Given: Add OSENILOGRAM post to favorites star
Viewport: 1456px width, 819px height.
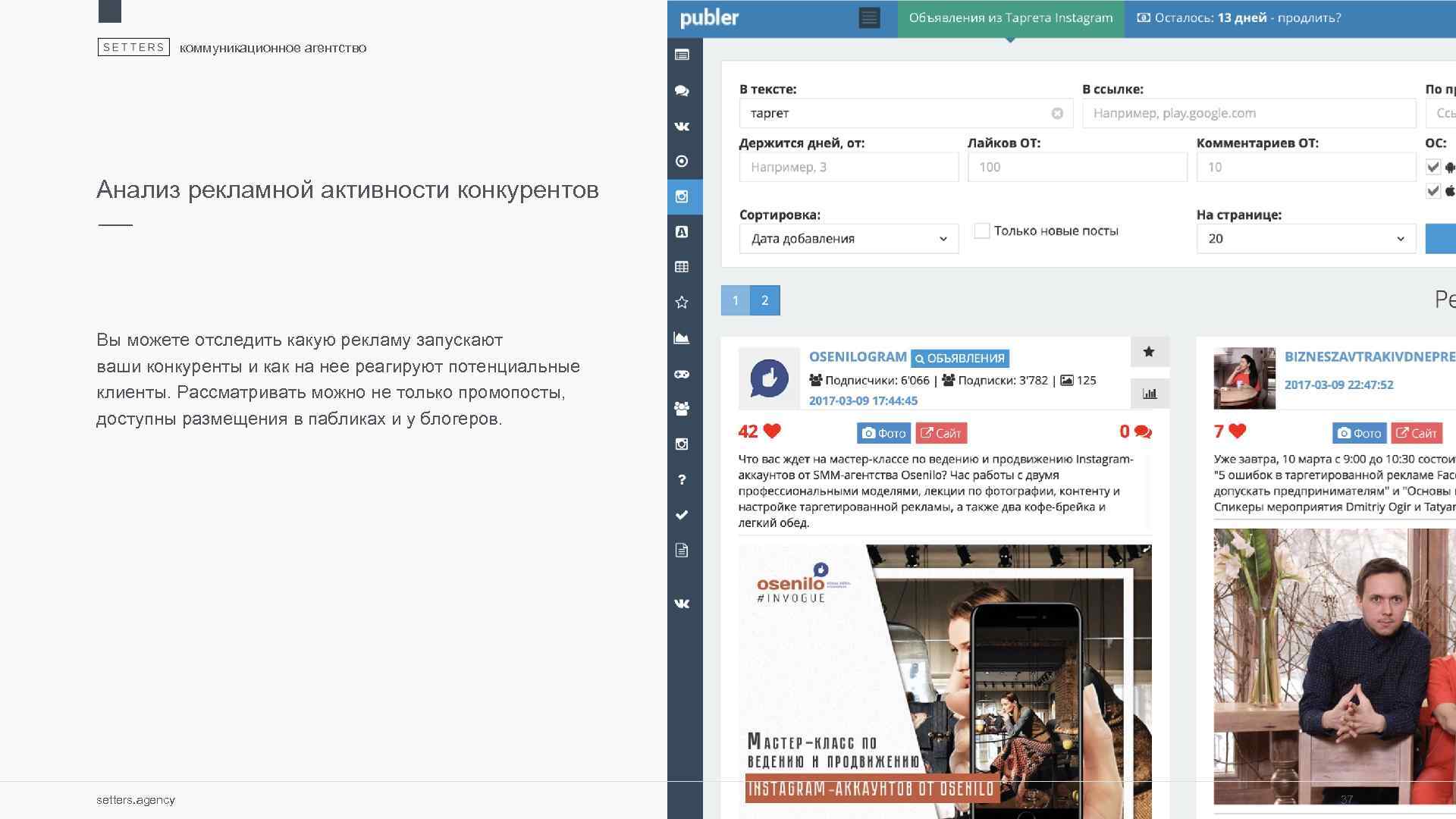Looking at the screenshot, I should [1149, 352].
